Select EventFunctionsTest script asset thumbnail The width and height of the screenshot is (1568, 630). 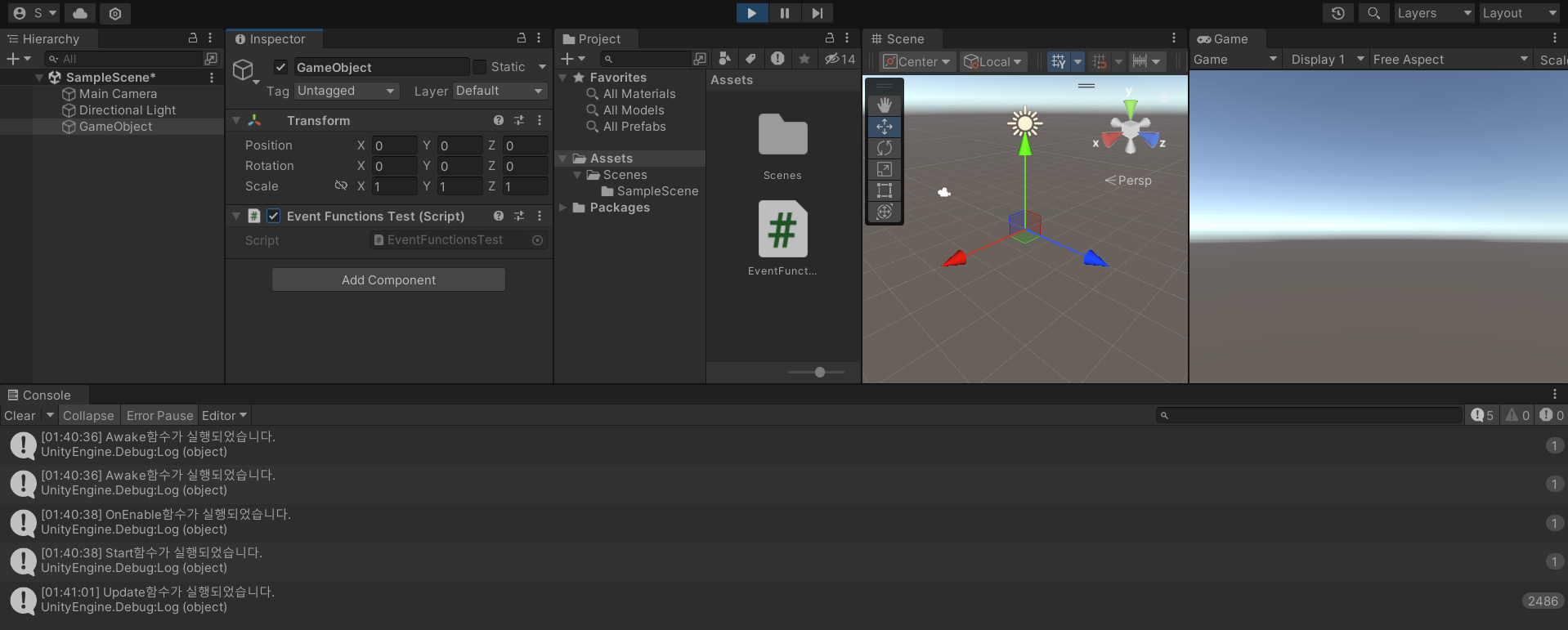pos(782,230)
